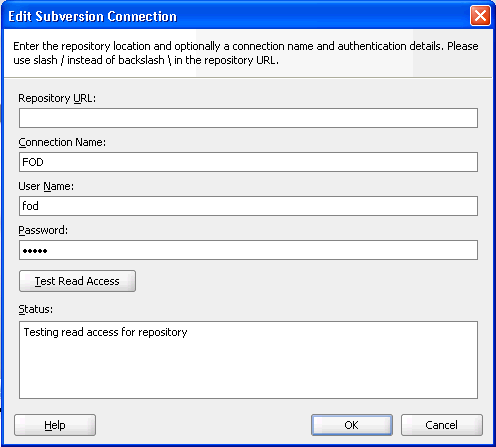Run the Test Read Access button
Image resolution: width=496 pixels, height=447 pixels.
coord(77,281)
